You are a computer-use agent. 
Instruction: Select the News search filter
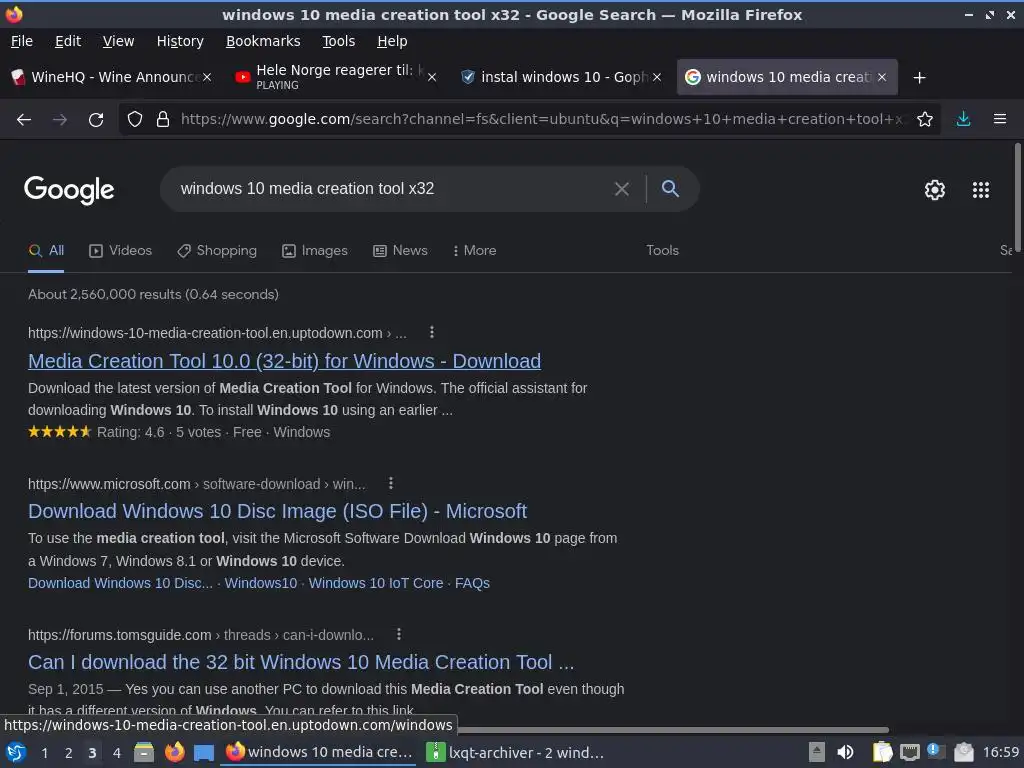click(400, 251)
